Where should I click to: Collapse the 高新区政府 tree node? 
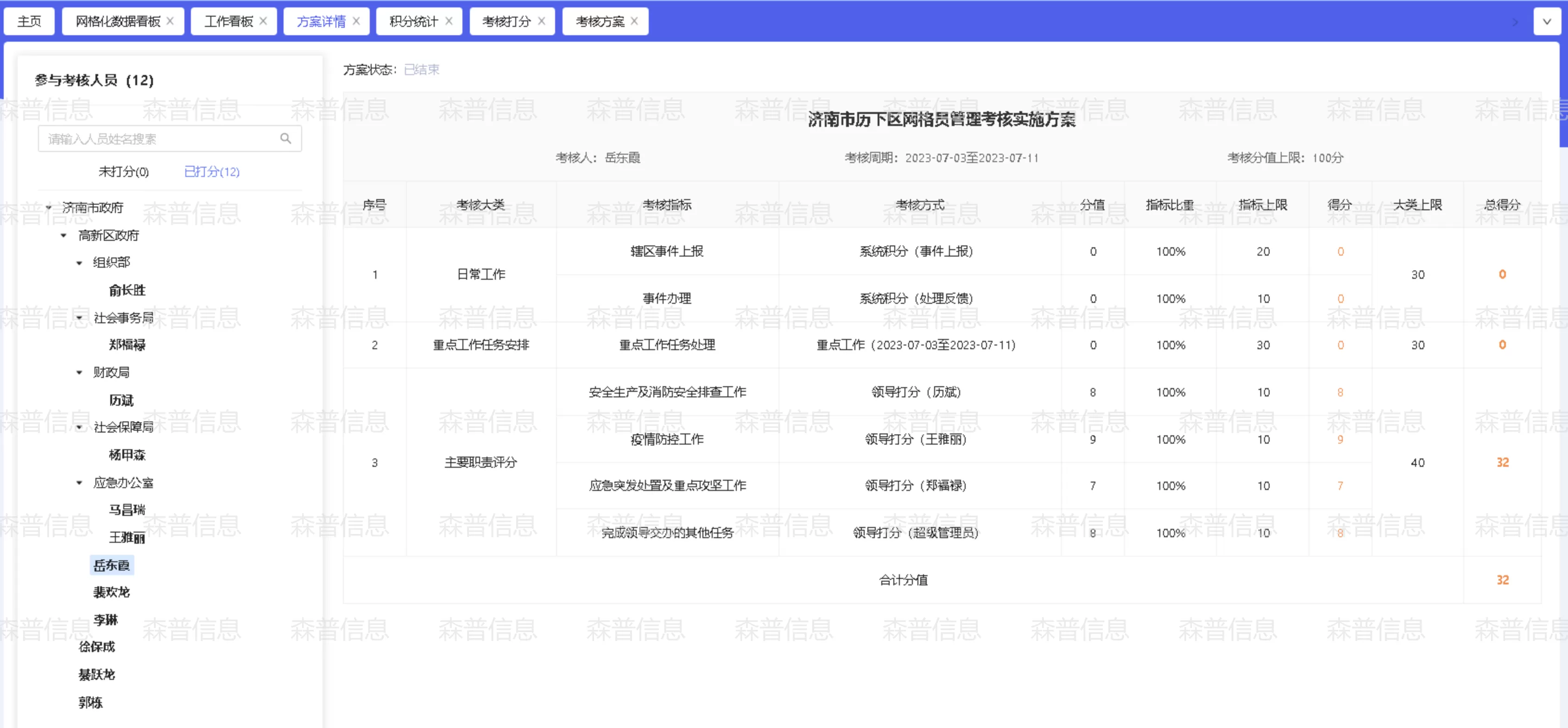(63, 236)
